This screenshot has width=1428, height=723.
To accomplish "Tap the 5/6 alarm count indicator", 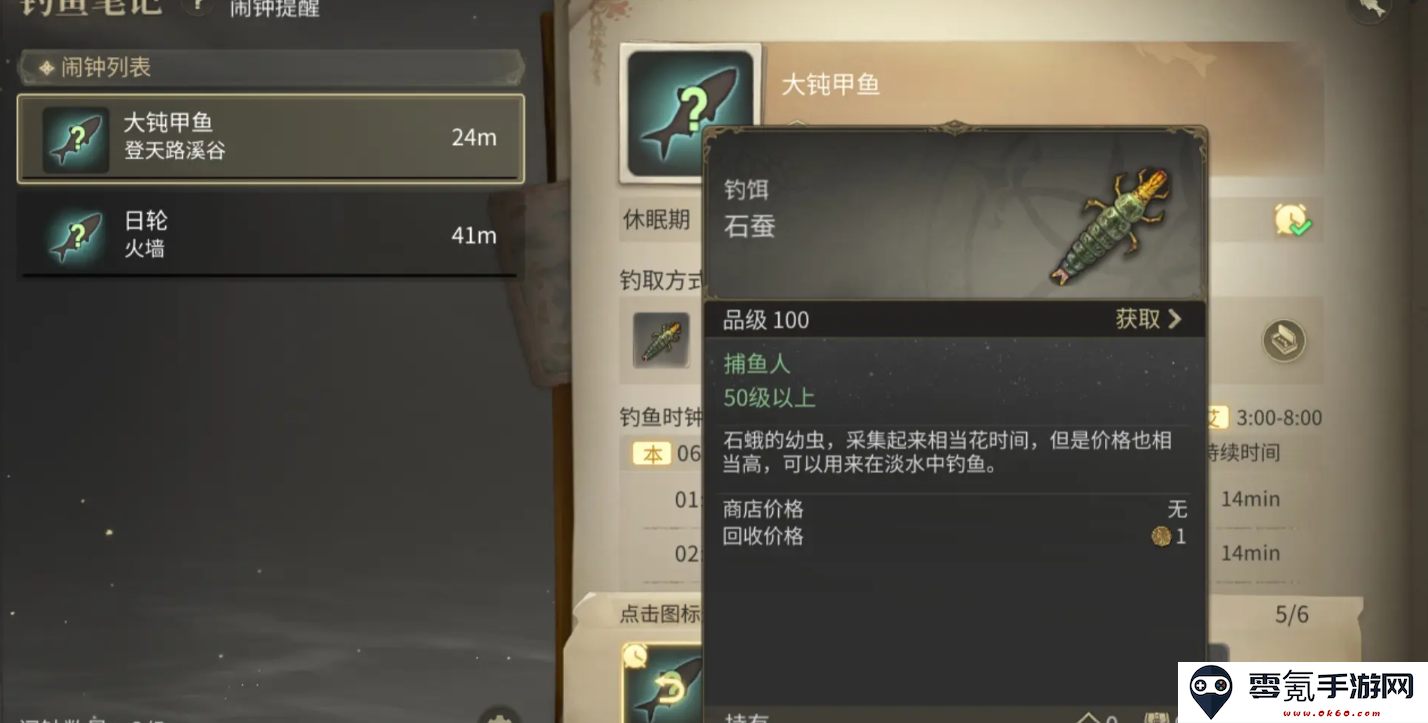I will (x=1291, y=614).
